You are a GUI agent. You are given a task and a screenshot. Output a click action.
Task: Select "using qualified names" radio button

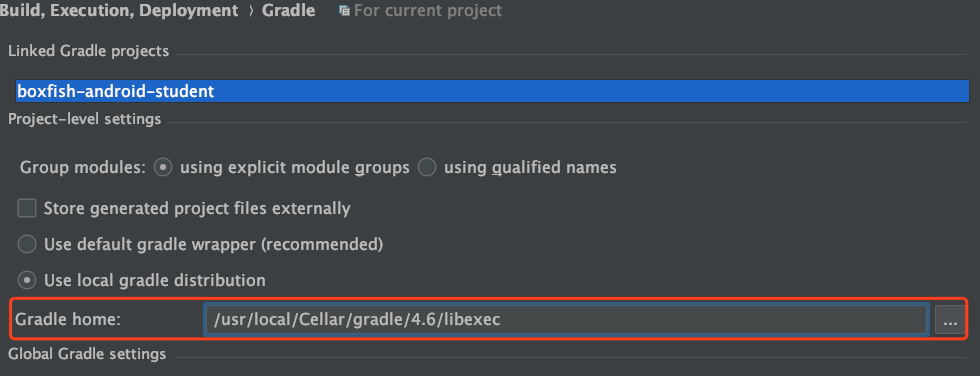point(427,167)
